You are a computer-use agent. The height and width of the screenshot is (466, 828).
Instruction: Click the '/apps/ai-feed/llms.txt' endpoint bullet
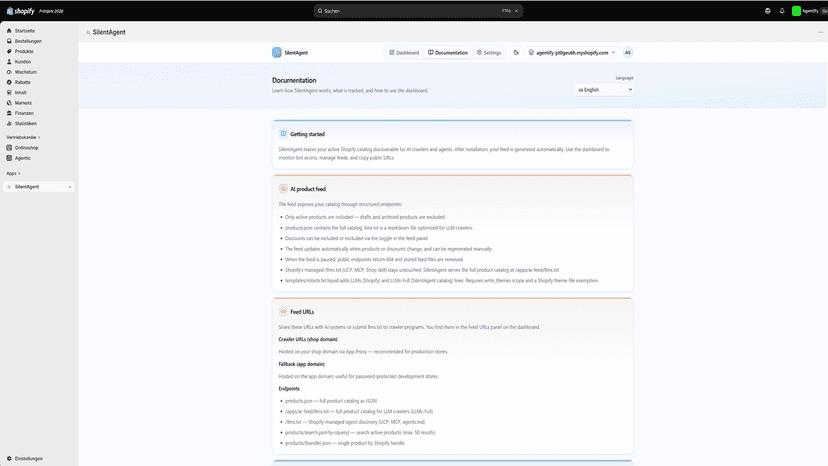[359, 411]
